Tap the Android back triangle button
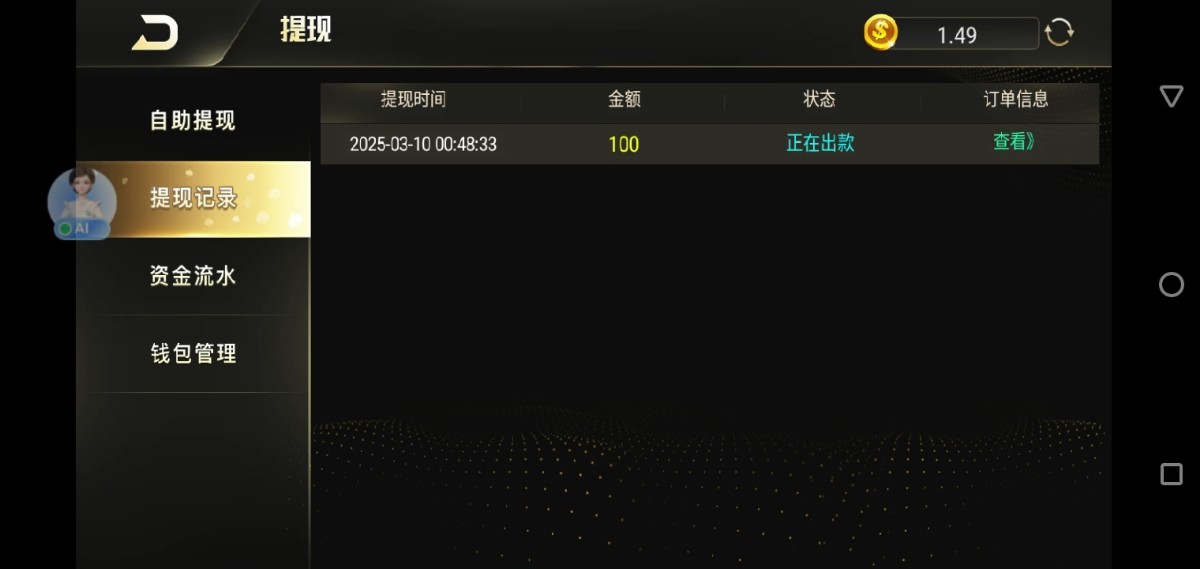 click(1171, 96)
